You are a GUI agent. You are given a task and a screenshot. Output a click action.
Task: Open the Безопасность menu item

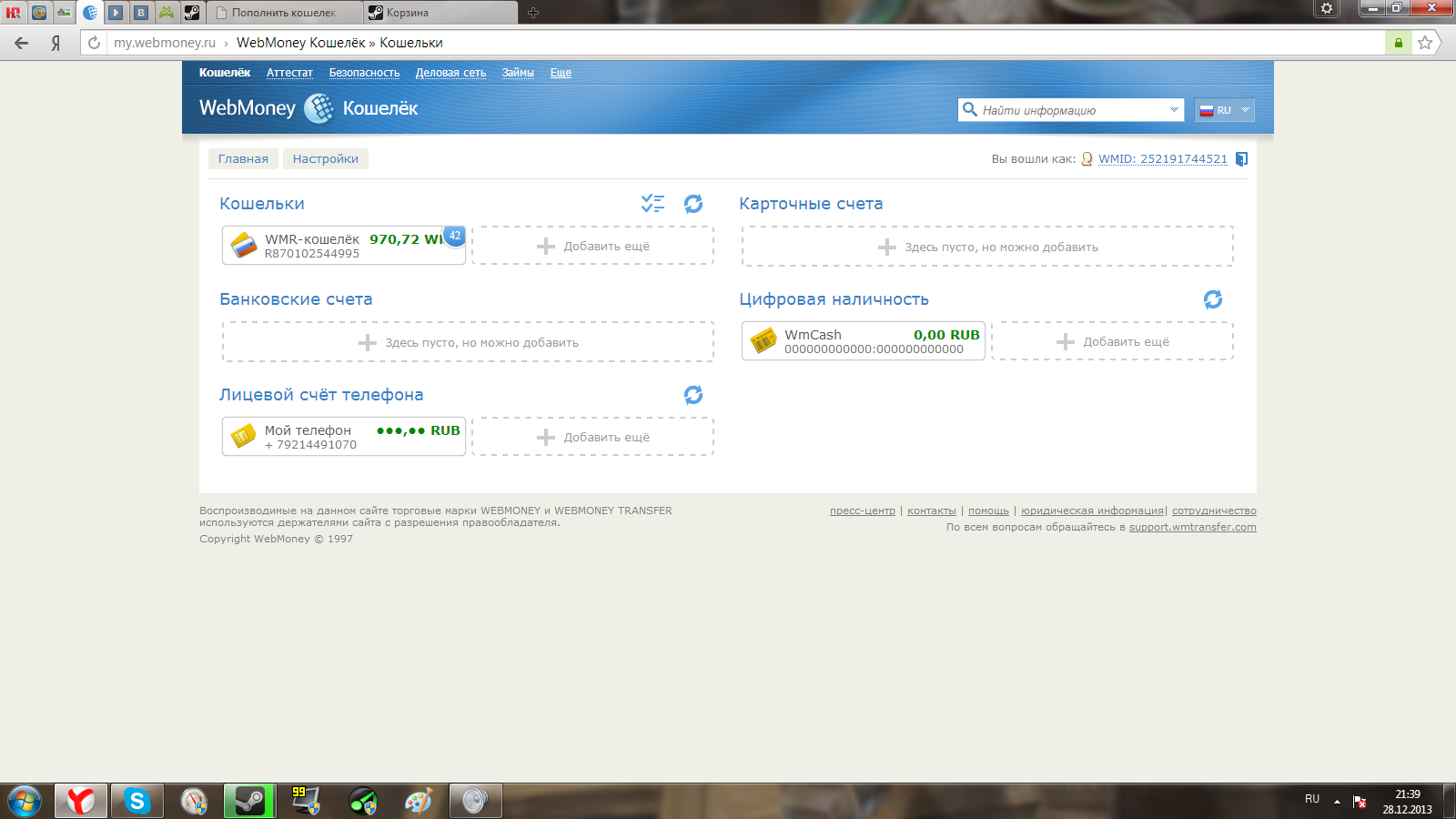pyautogui.click(x=364, y=73)
